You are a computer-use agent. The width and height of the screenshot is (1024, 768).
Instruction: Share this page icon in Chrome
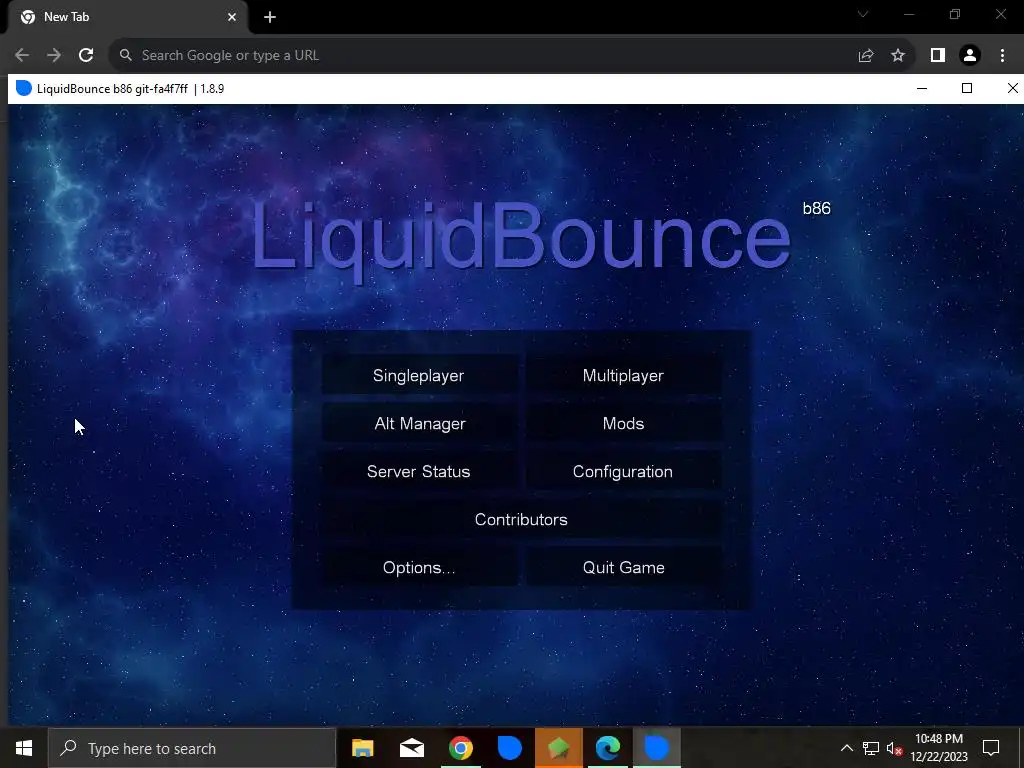866,56
